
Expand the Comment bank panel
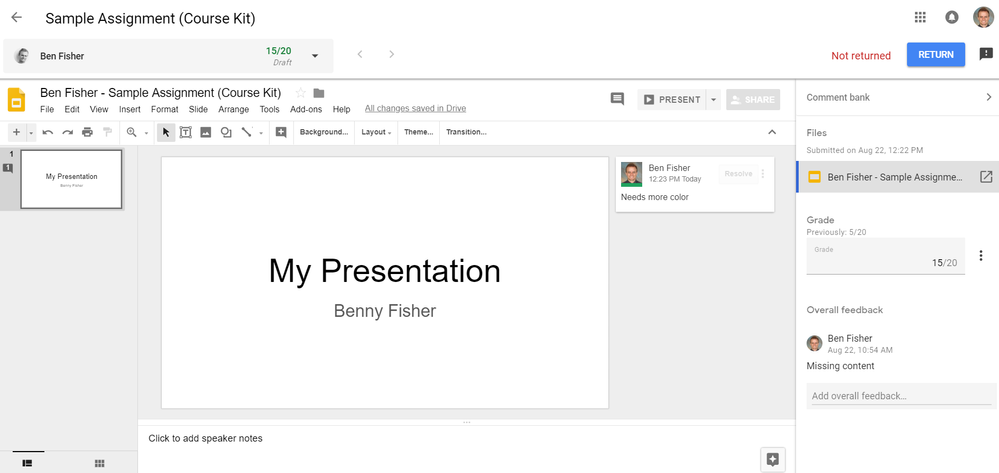tap(988, 97)
